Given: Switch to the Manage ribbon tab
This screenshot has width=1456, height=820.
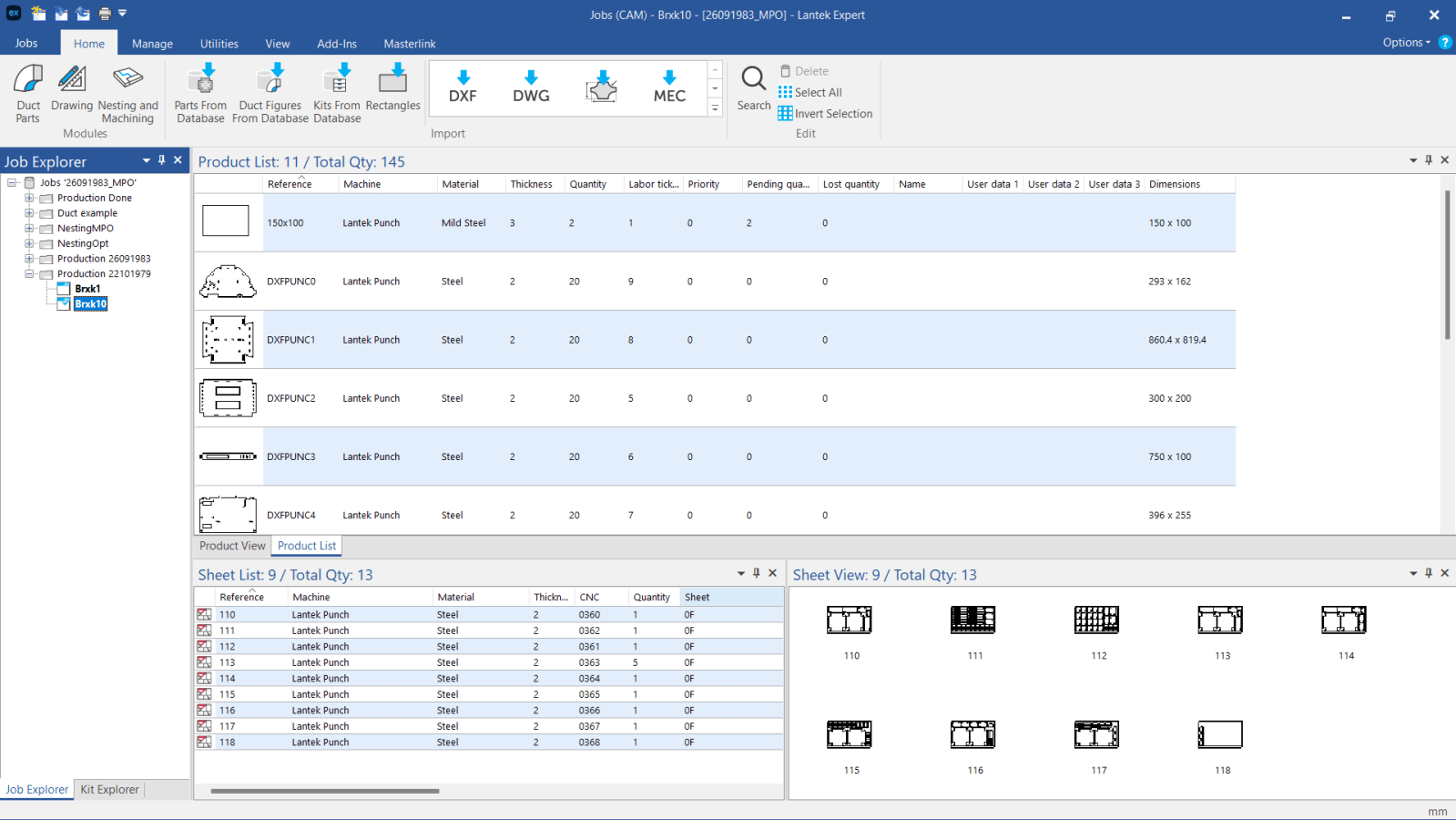Looking at the screenshot, I should 152,44.
